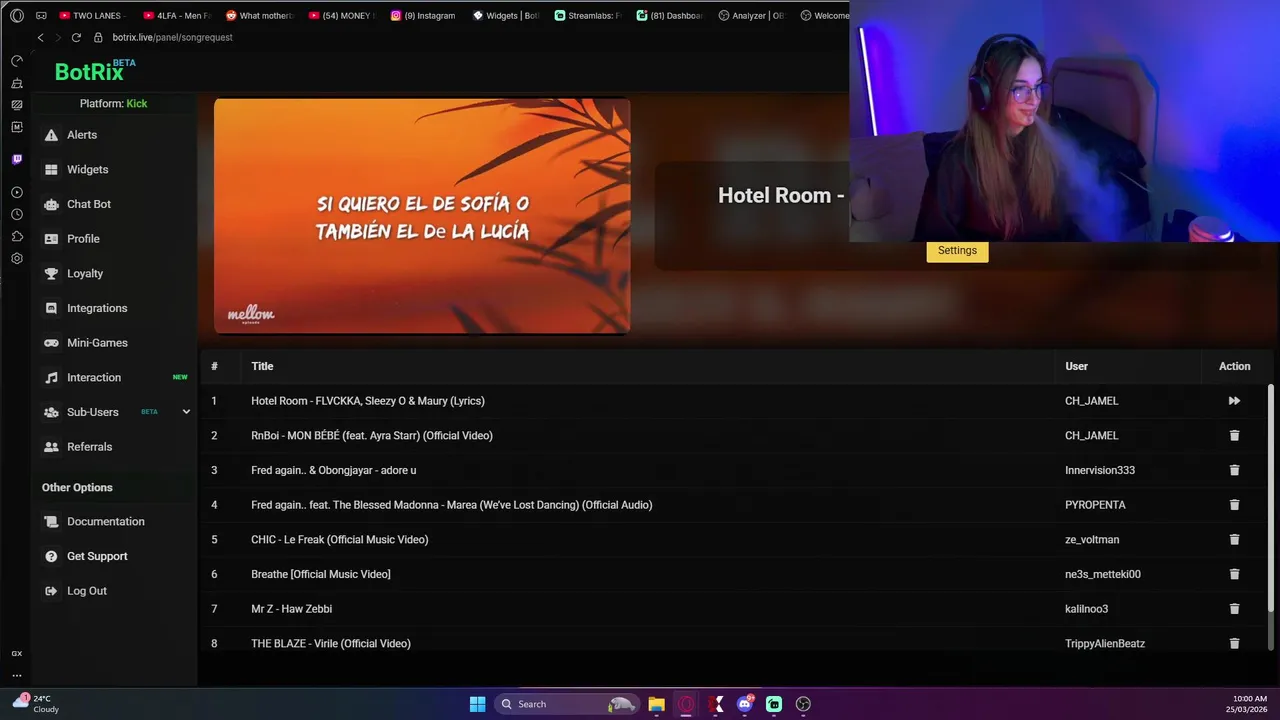The image size is (1280, 720).
Task: Delete the Breathe [Official Music Video] request
Action: click(x=1234, y=574)
